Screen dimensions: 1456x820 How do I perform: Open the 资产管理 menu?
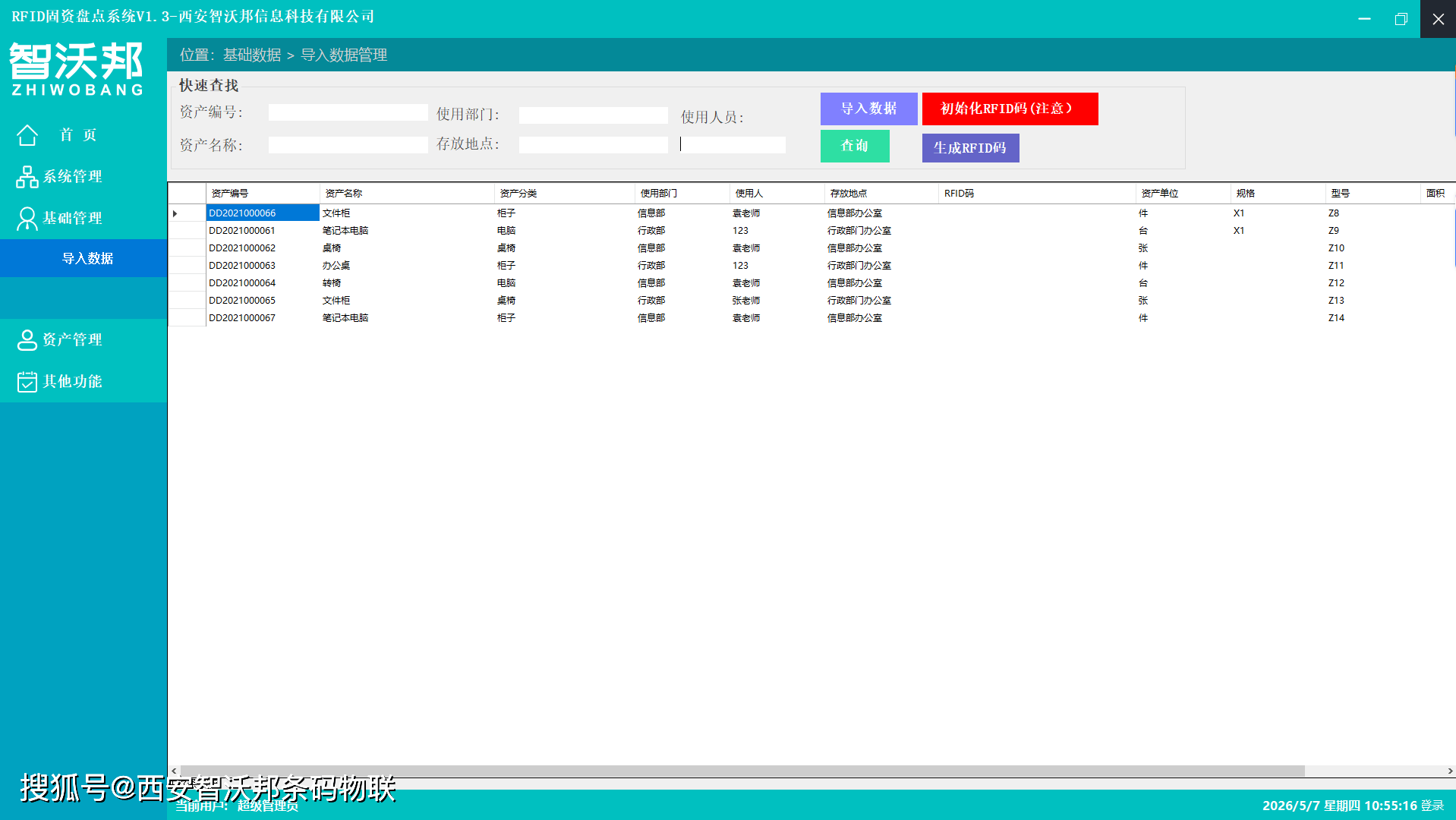coord(84,340)
